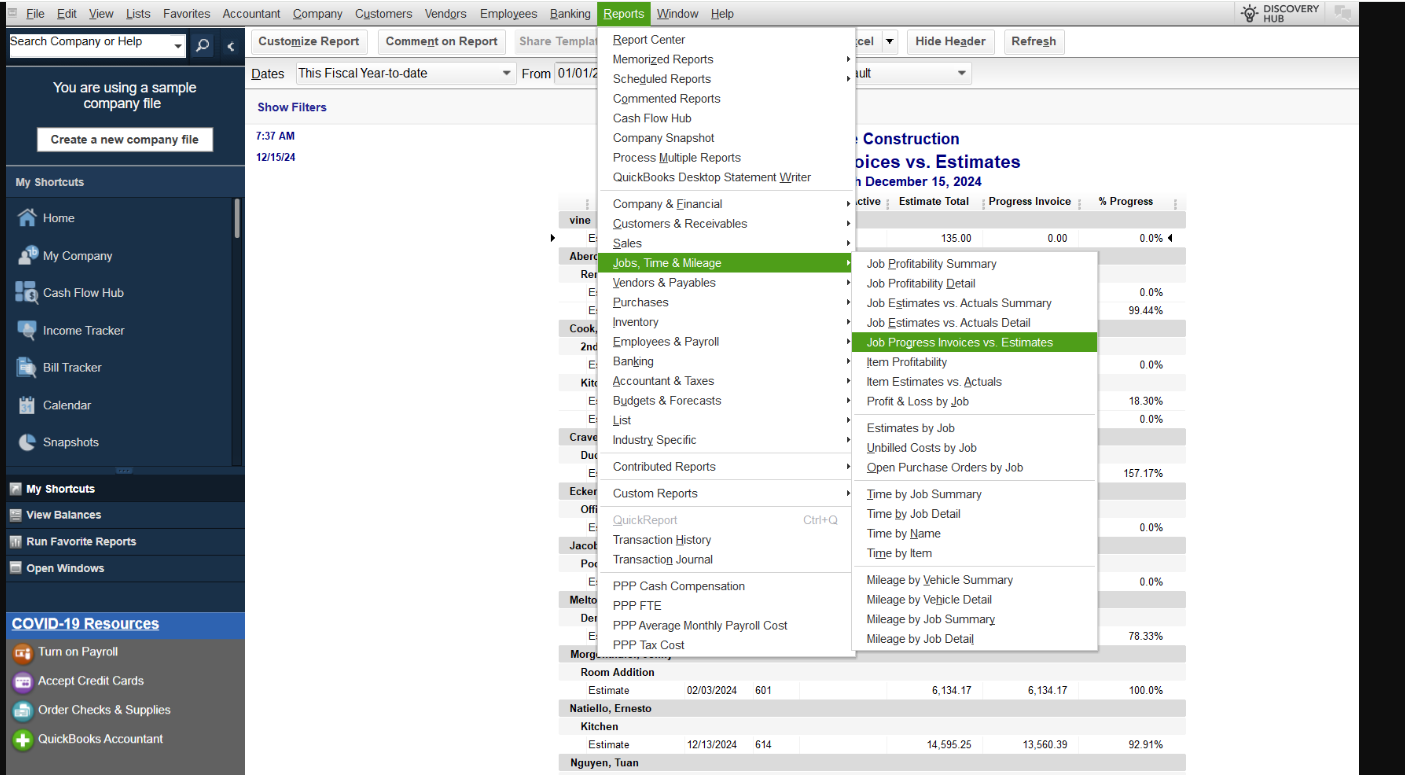The image size is (1405, 775).
Task: Expand the Company & Financial submenu
Action: click(x=727, y=204)
